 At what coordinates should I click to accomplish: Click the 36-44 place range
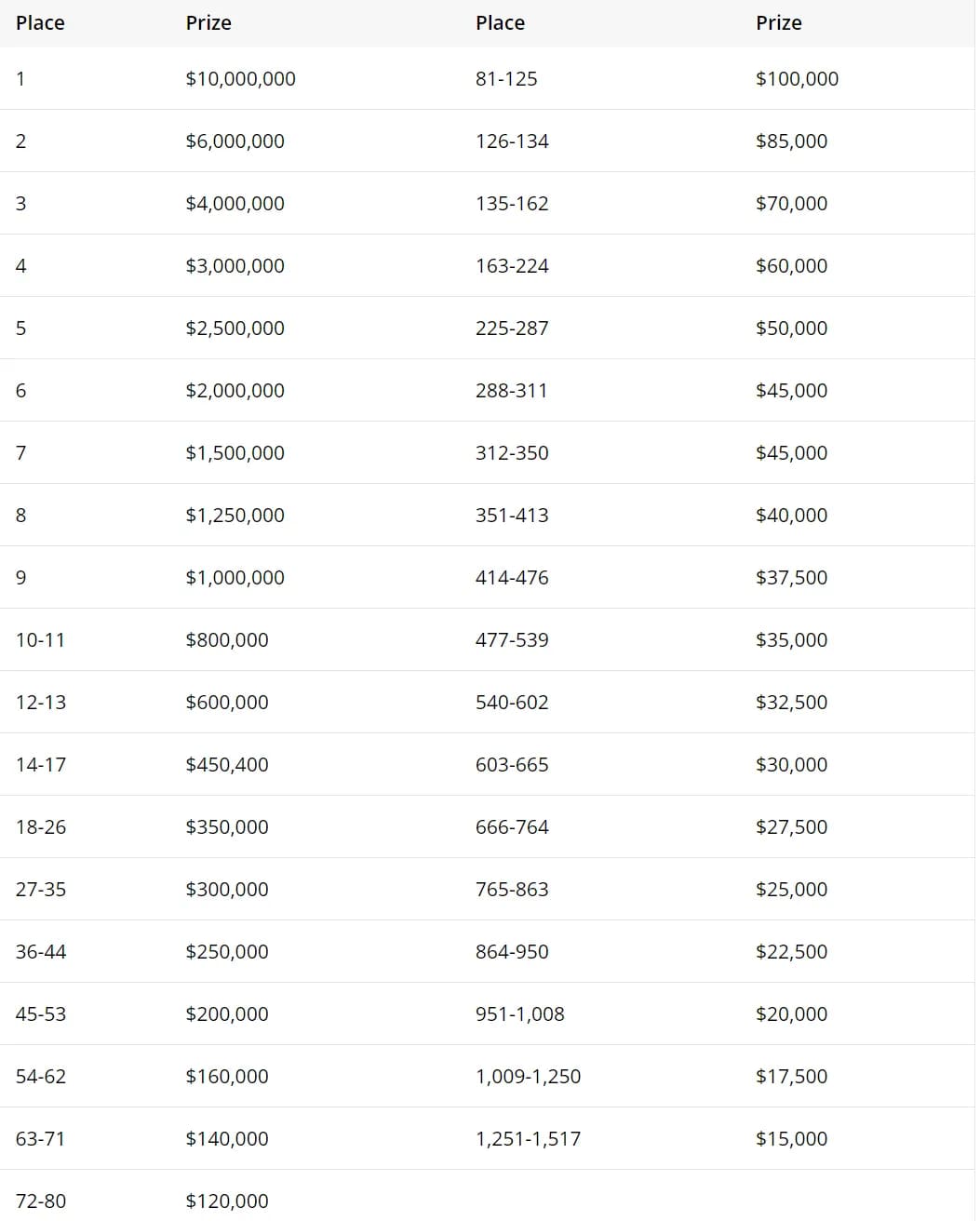(41, 952)
